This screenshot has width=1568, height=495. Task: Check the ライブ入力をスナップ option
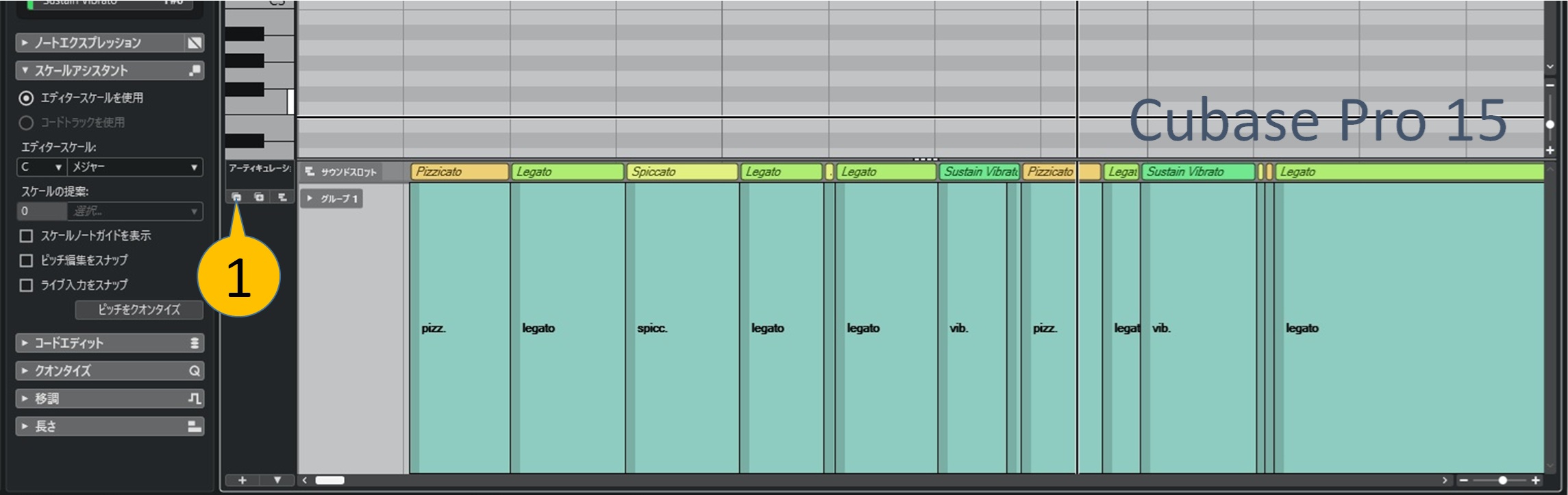click(26, 285)
